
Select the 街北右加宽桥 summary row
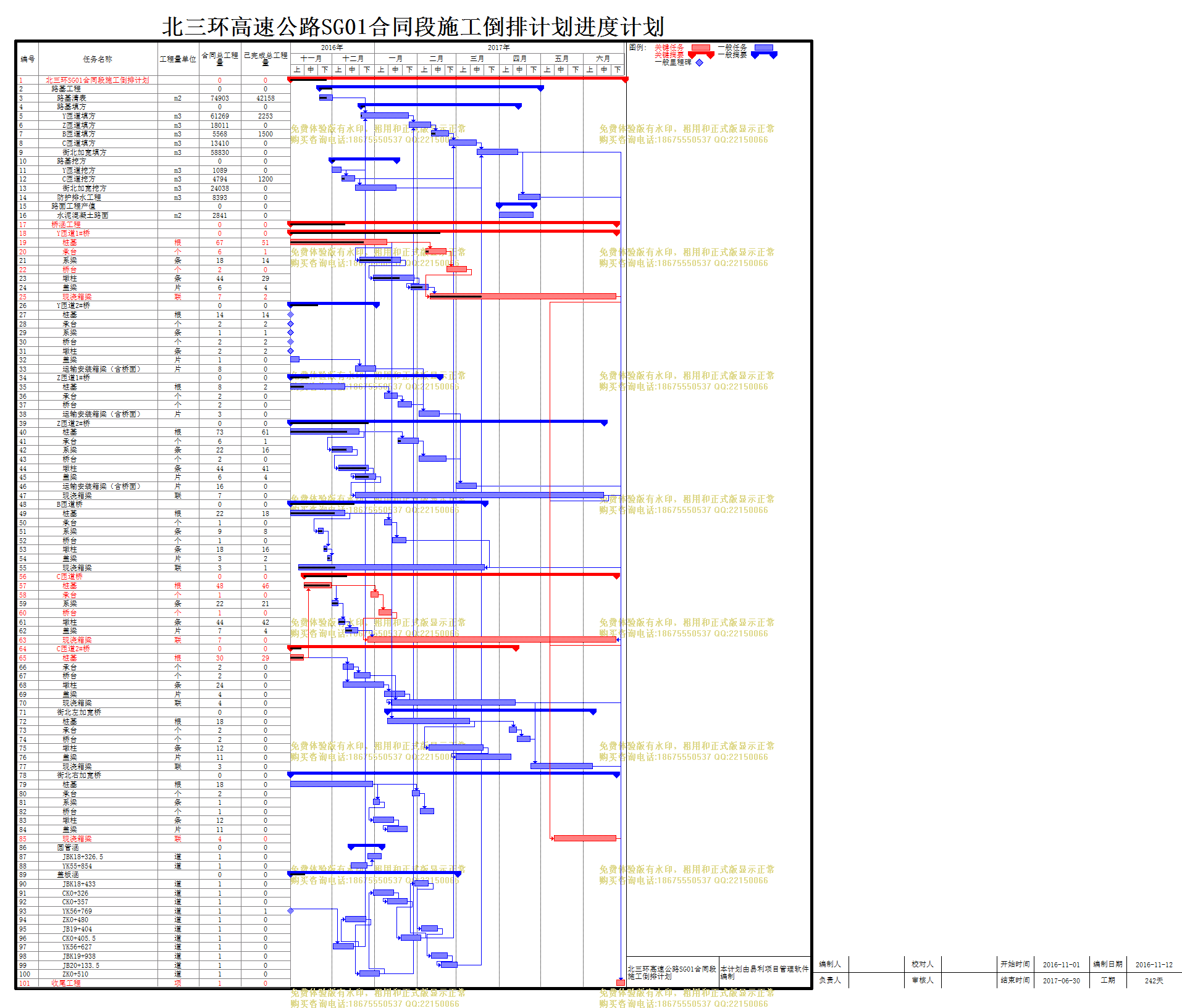(x=153, y=775)
